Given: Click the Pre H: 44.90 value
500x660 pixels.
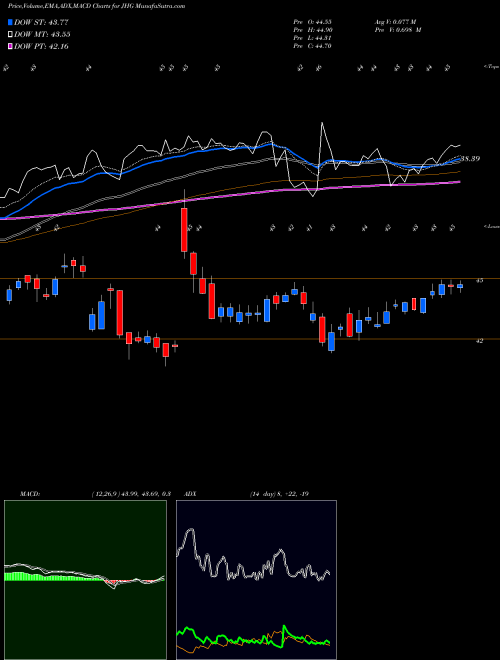Looking at the screenshot, I should click(x=312, y=30).
